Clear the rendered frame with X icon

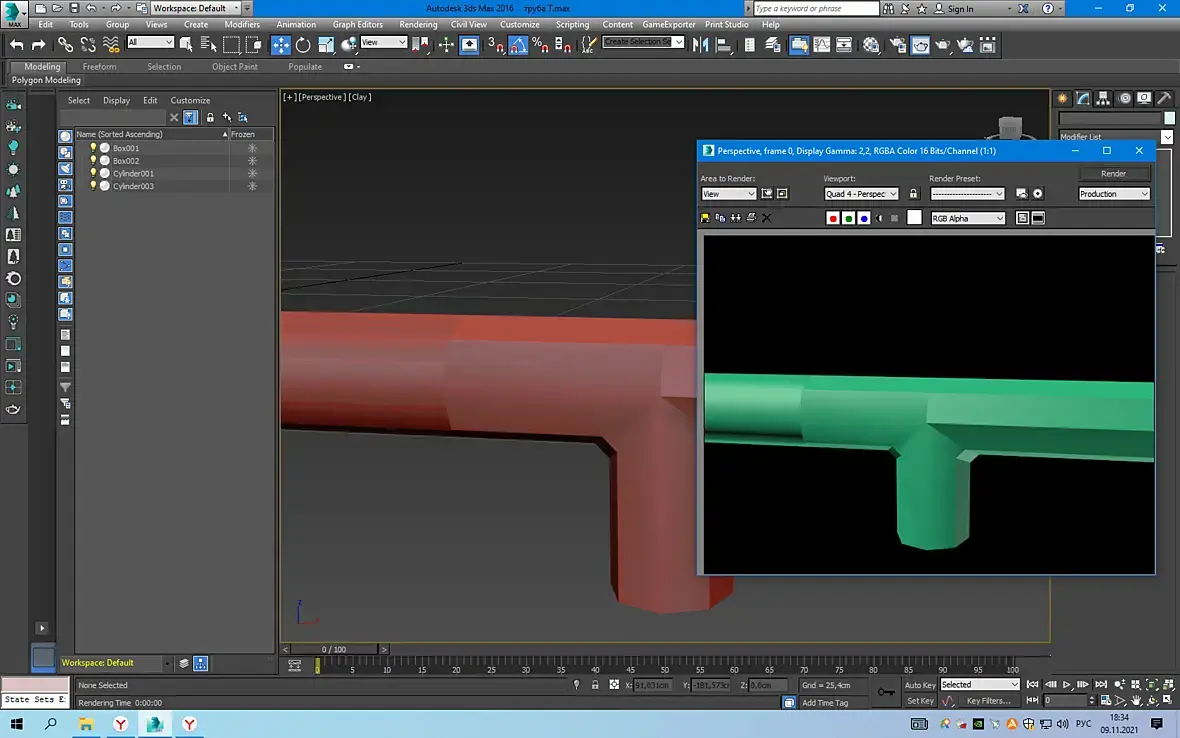[x=767, y=218]
